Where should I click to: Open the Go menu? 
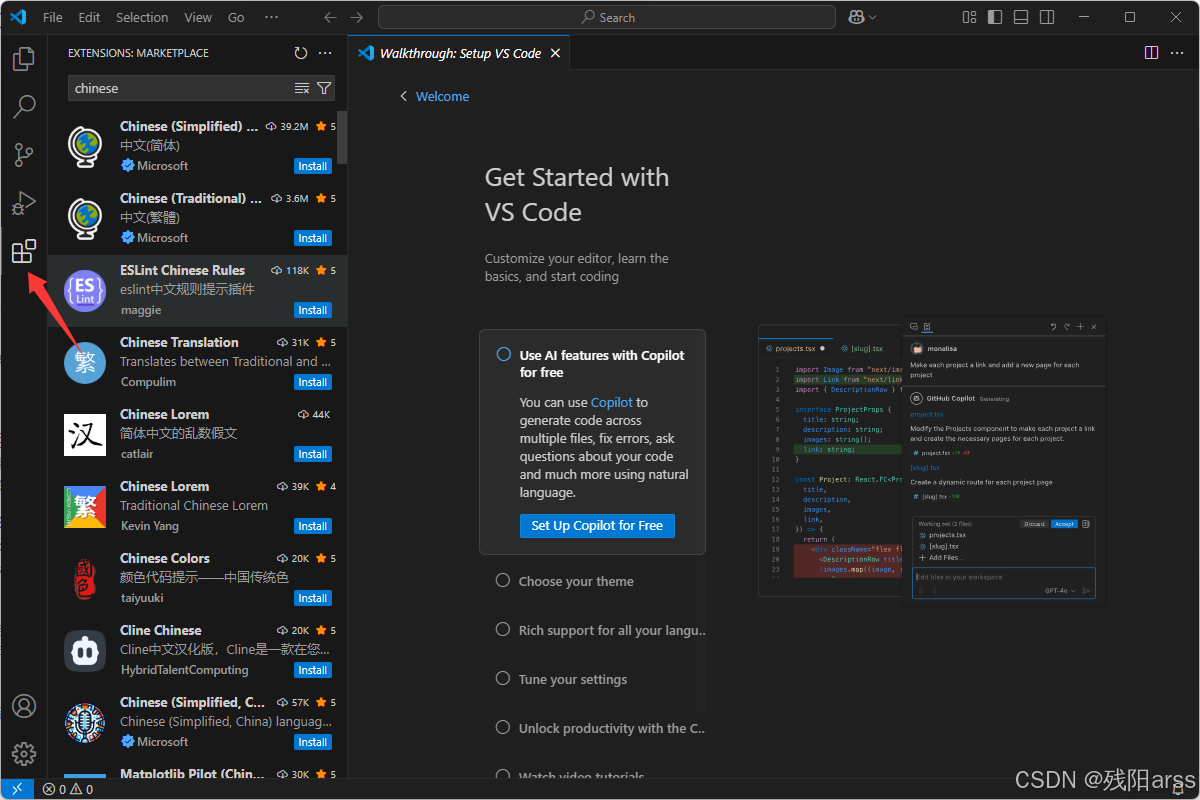pos(236,17)
